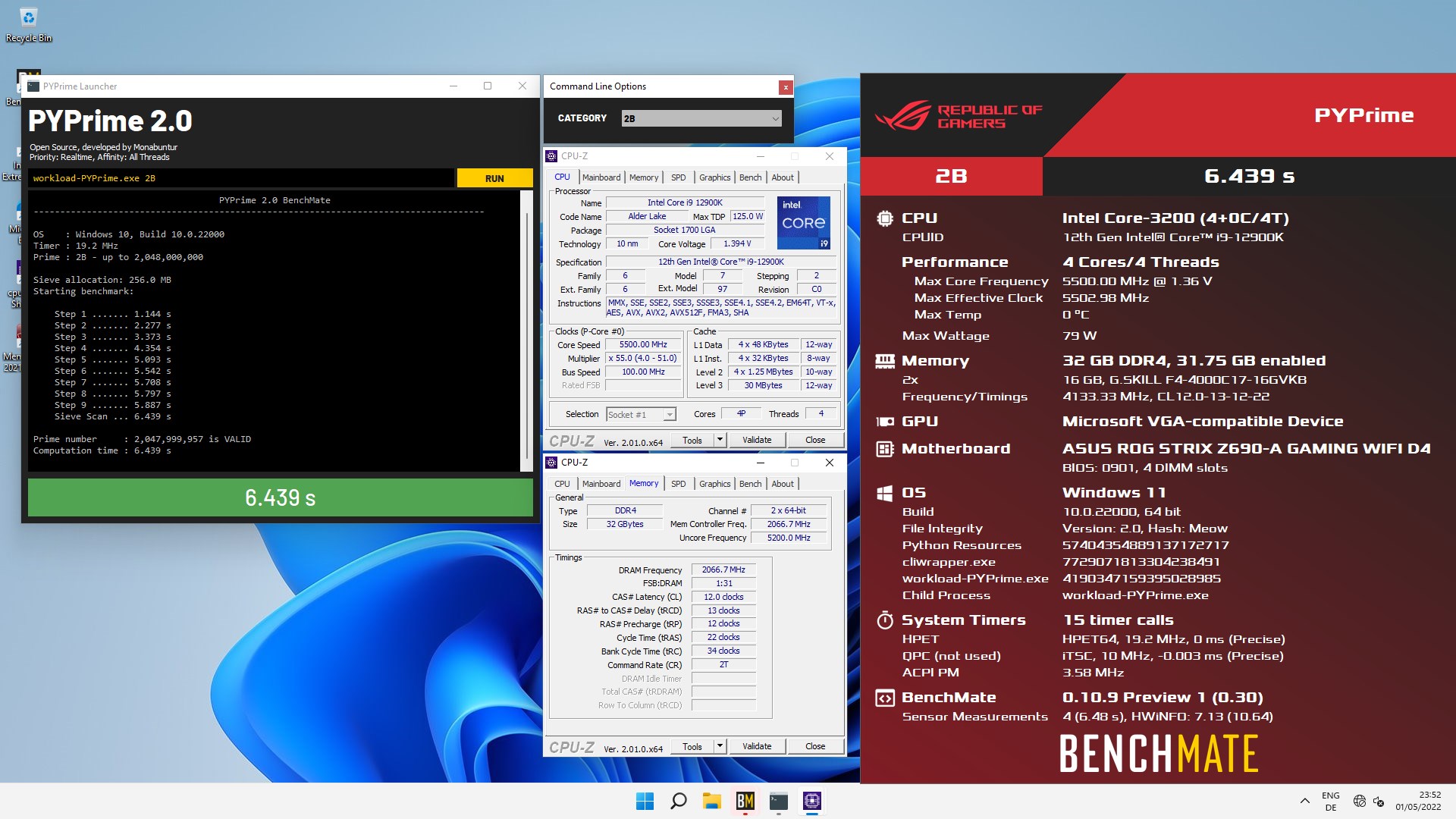Close the Command Line Options window
The height and width of the screenshot is (819, 1456).
786,87
